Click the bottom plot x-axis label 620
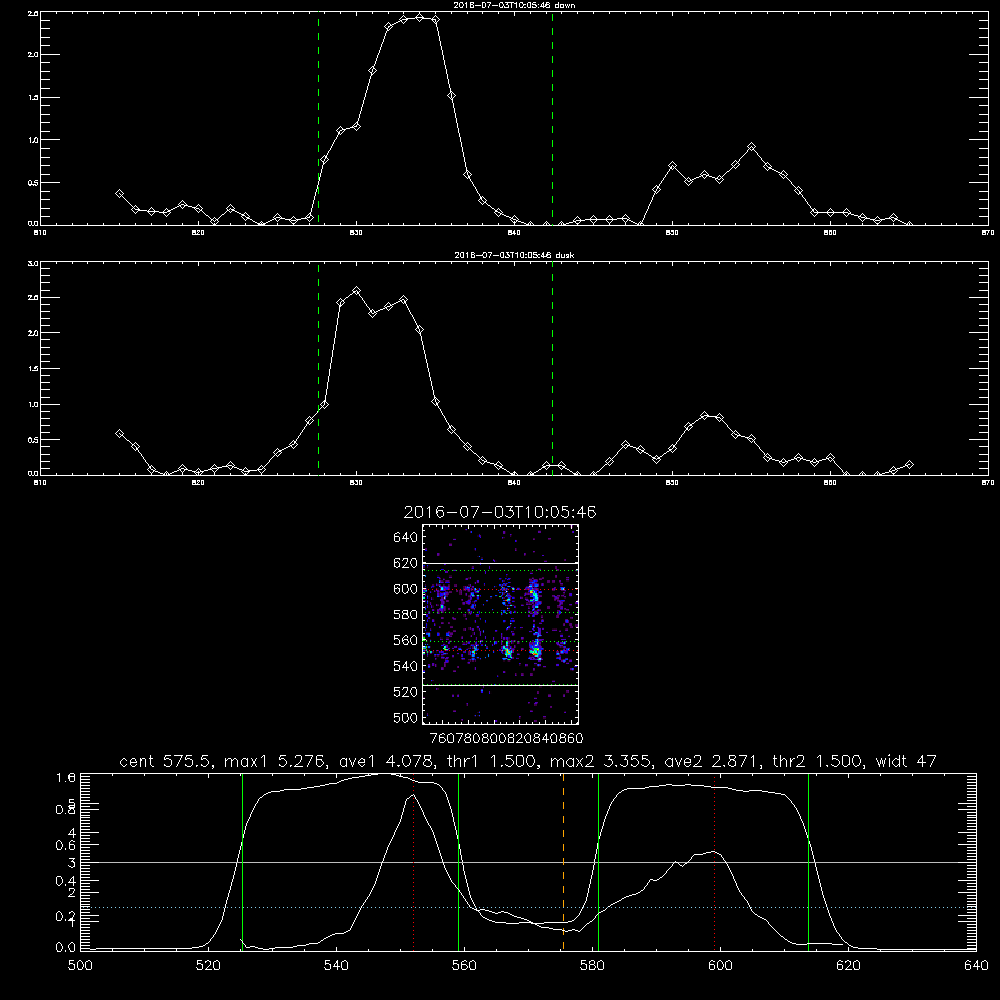 (x=848, y=966)
